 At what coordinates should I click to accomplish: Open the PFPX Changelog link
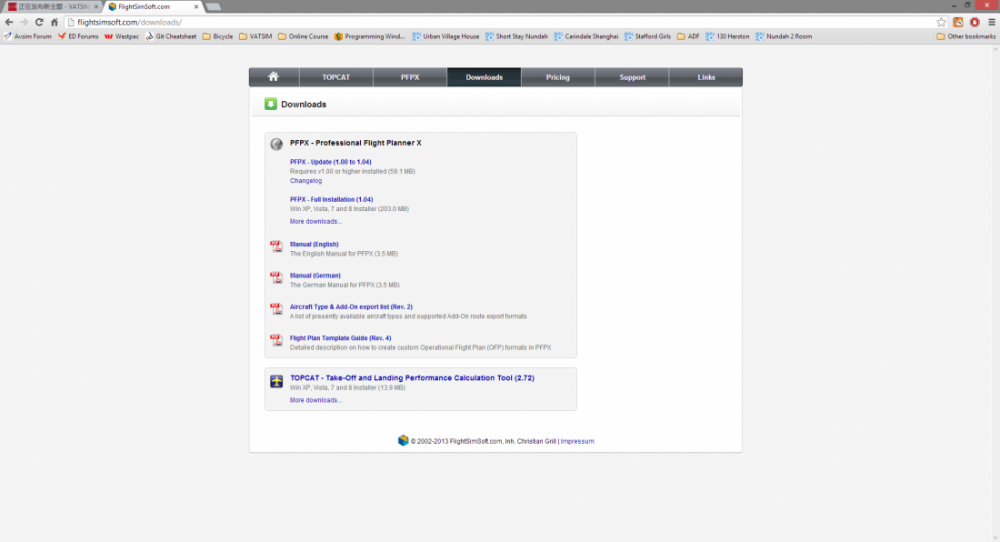point(306,180)
